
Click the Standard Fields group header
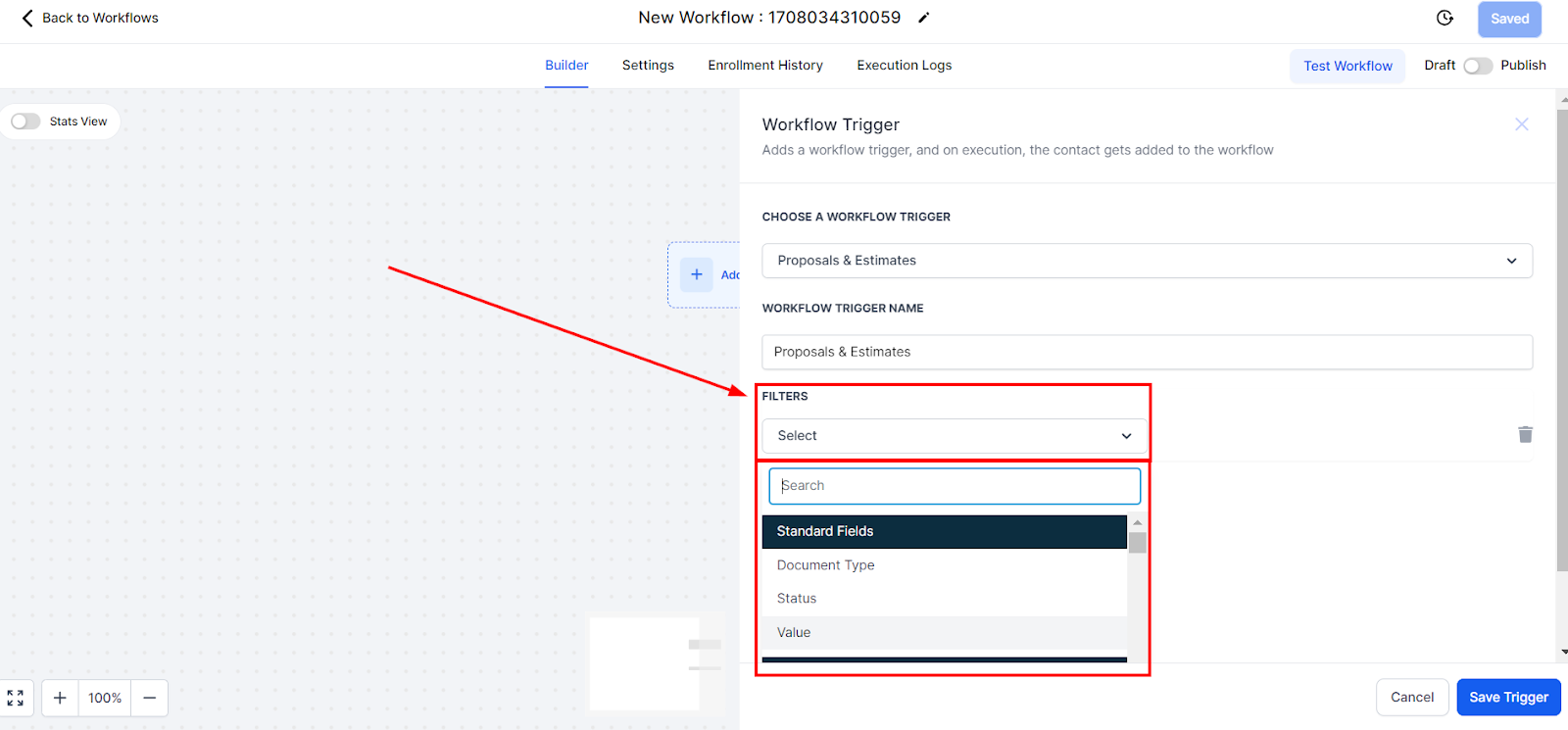coord(945,531)
